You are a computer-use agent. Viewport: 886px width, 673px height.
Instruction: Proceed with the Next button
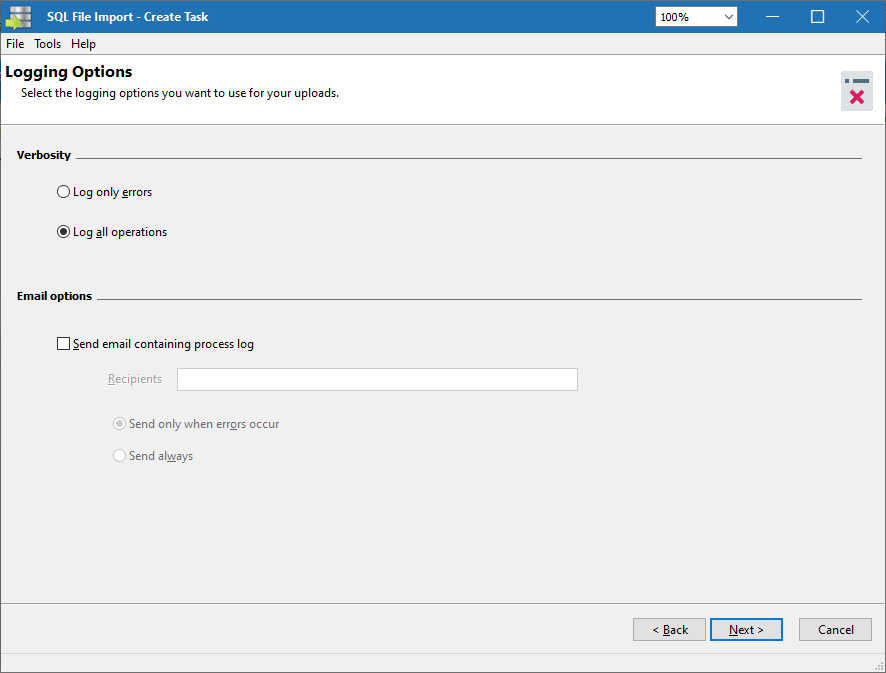746,630
